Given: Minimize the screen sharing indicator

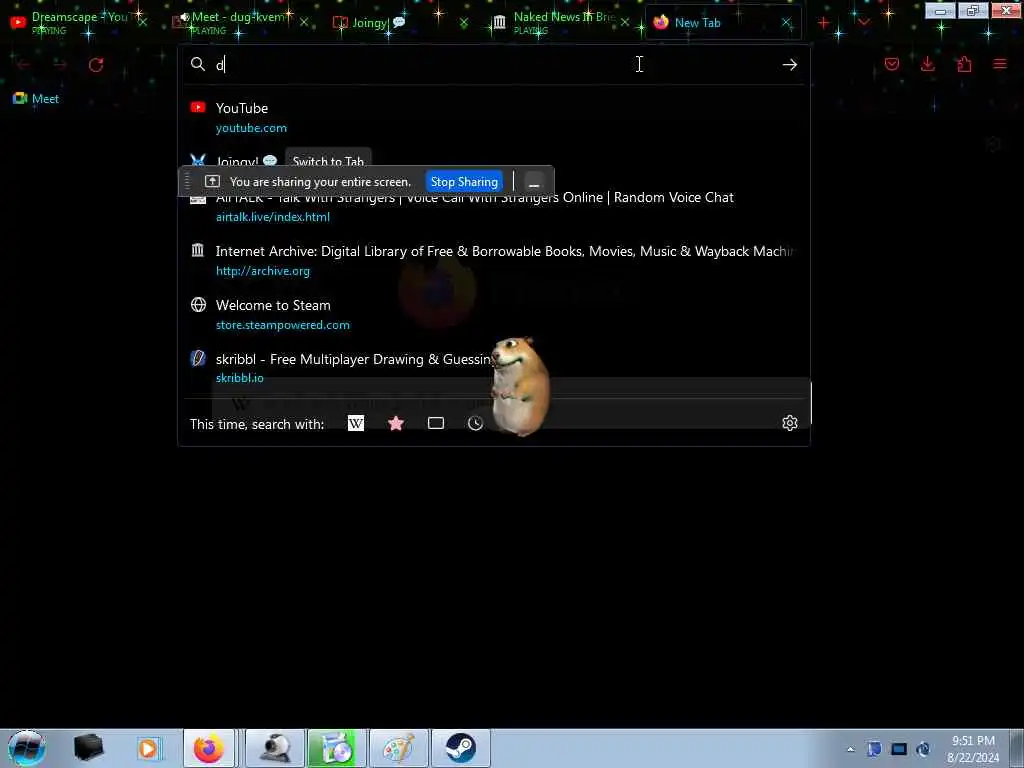Looking at the screenshot, I should [x=534, y=182].
